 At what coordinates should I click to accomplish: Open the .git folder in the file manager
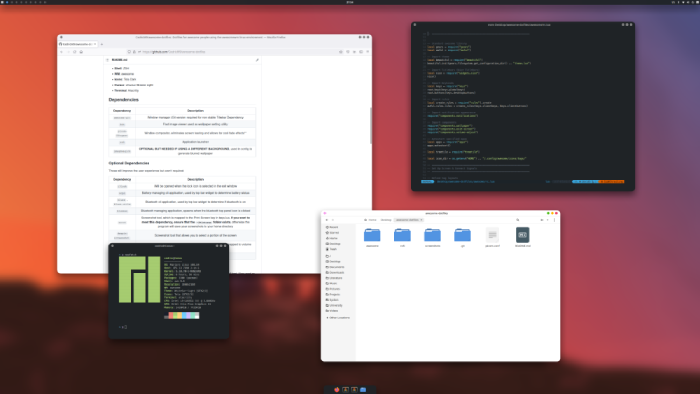(462, 236)
